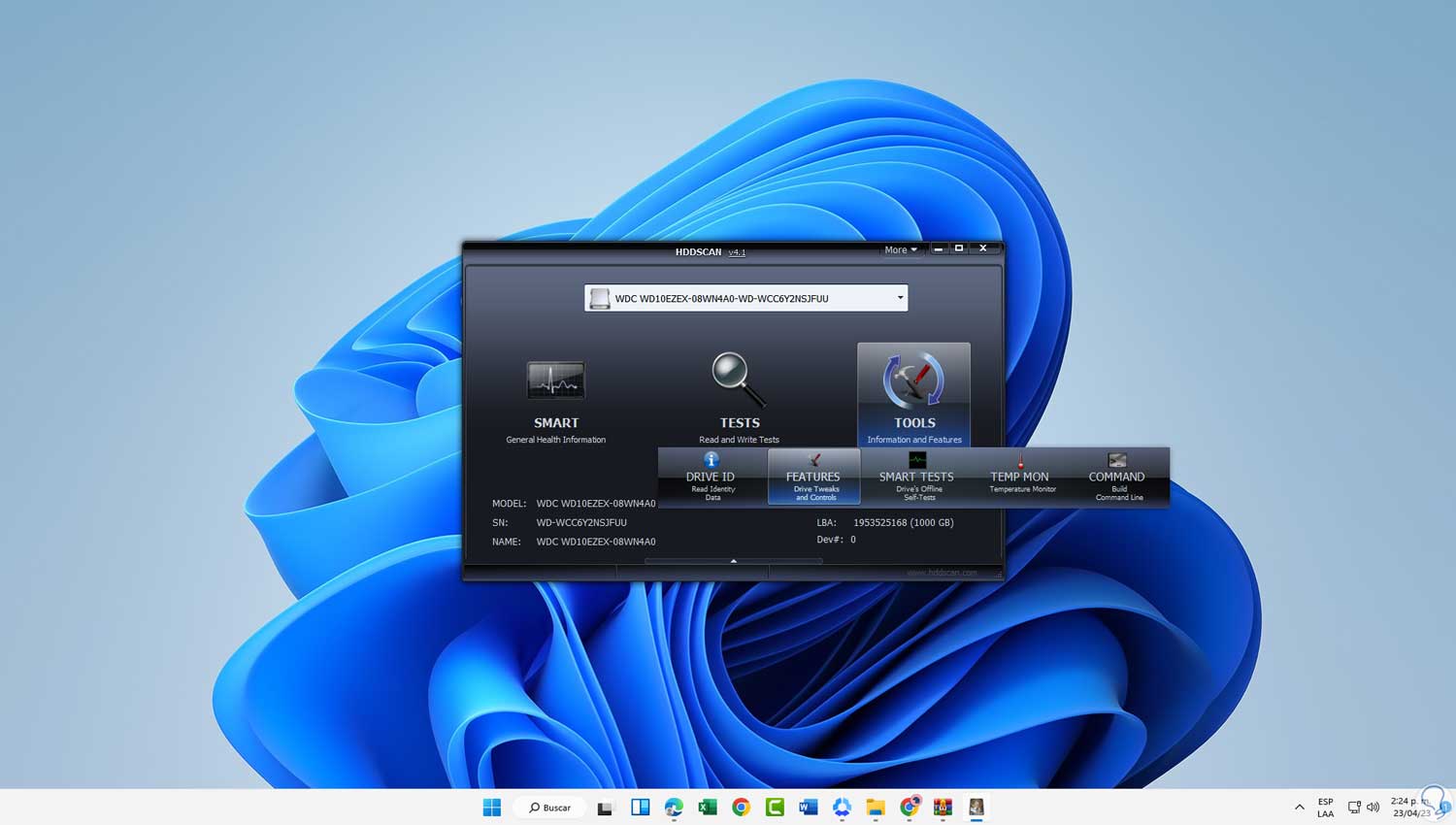Click the serial number WD-WCC6Y2NSJFUU
1456x825 pixels.
click(581, 522)
